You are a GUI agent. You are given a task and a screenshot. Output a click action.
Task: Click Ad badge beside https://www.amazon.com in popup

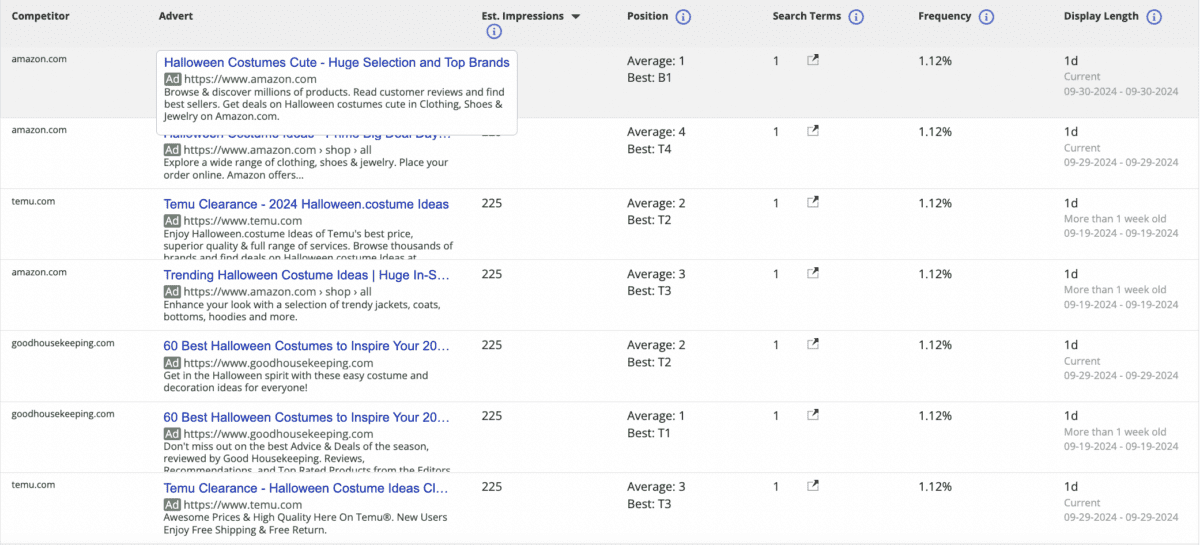click(x=172, y=79)
